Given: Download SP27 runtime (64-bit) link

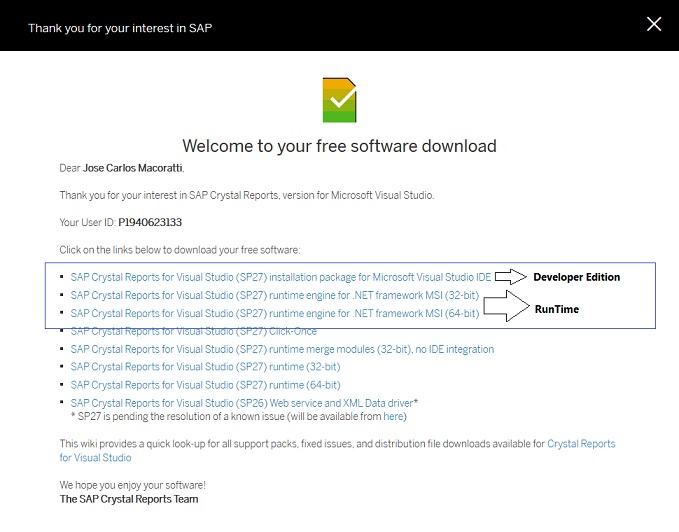Looking at the screenshot, I should 205,385.
